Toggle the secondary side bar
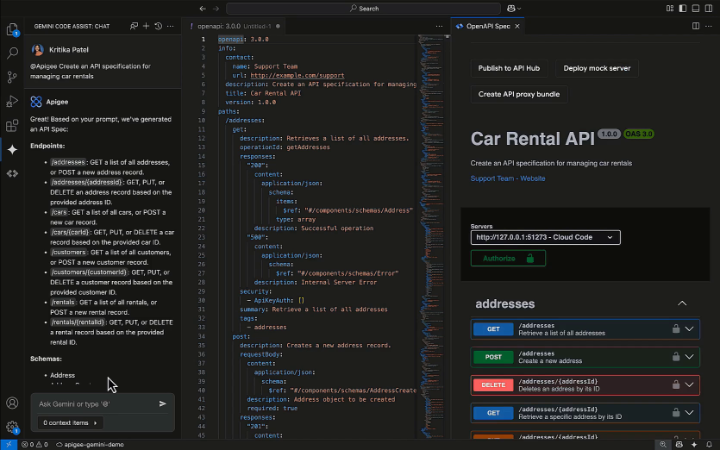The height and width of the screenshot is (450, 720). [709, 8]
